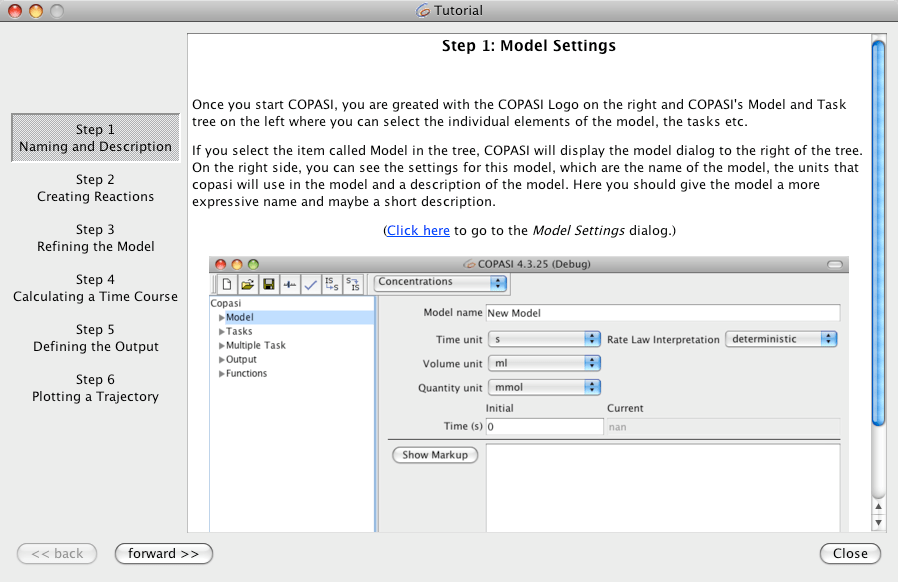Expand the Model tree item
This screenshot has width=898, height=582.
pos(220,316)
